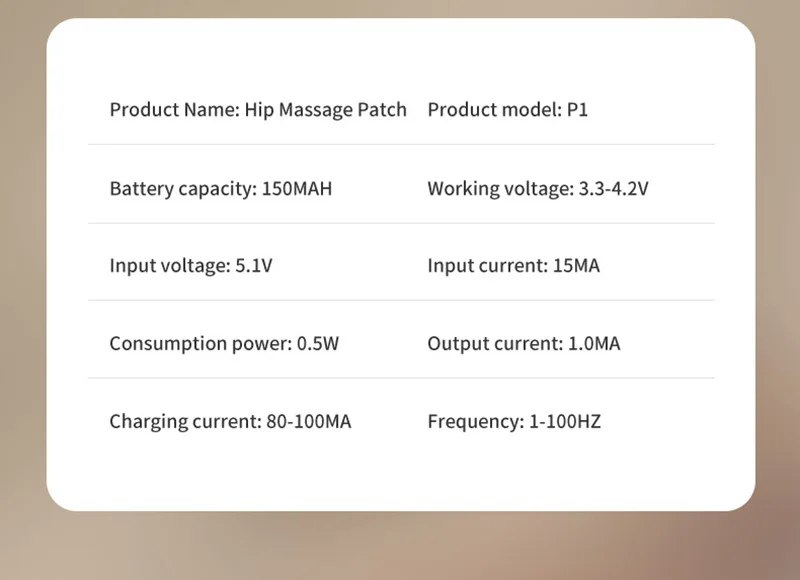Click the P1 model value

578,110
